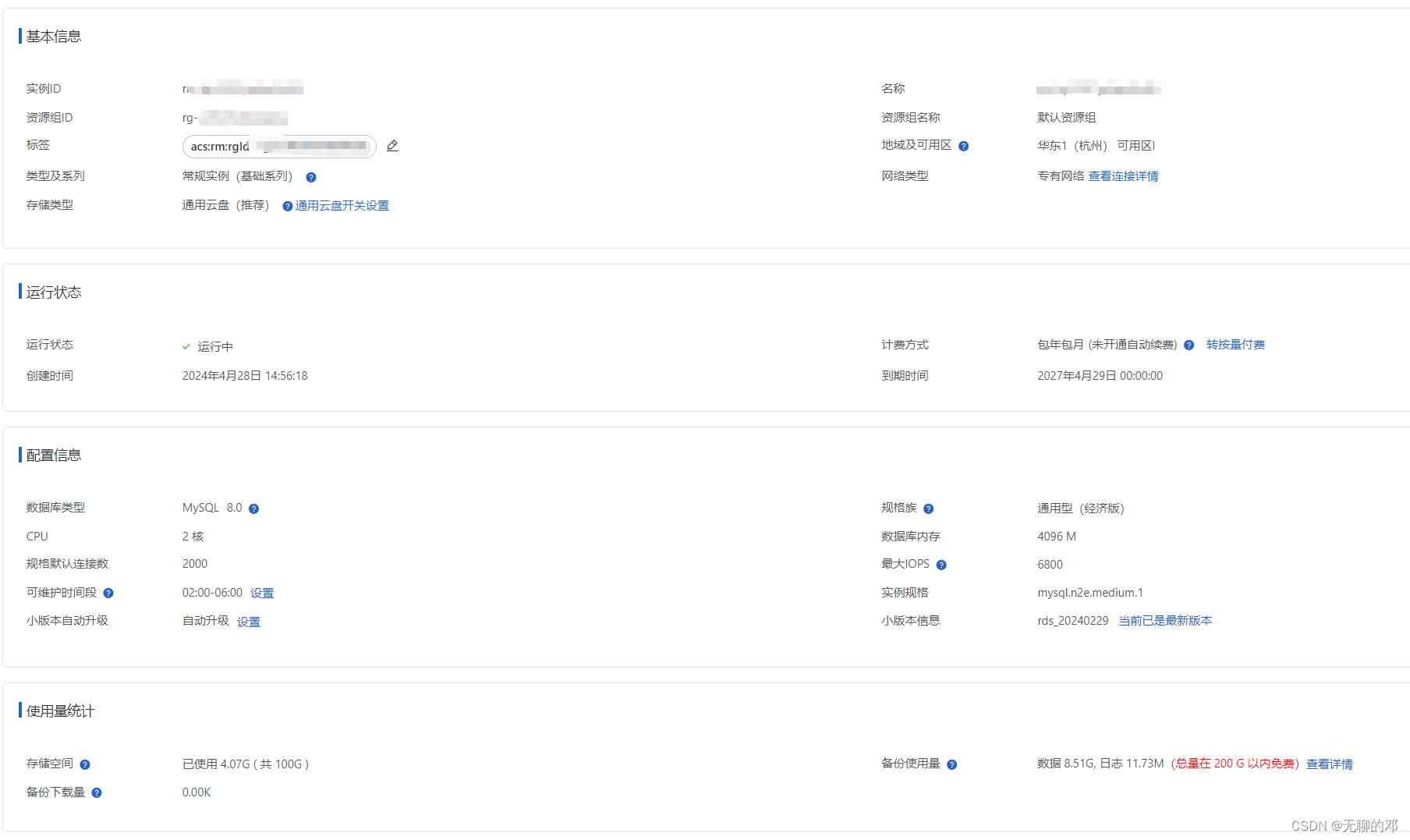Click red 总量在 200 G 以内免费 notice
Screen dimensions: 1410x840
pos(1235,764)
